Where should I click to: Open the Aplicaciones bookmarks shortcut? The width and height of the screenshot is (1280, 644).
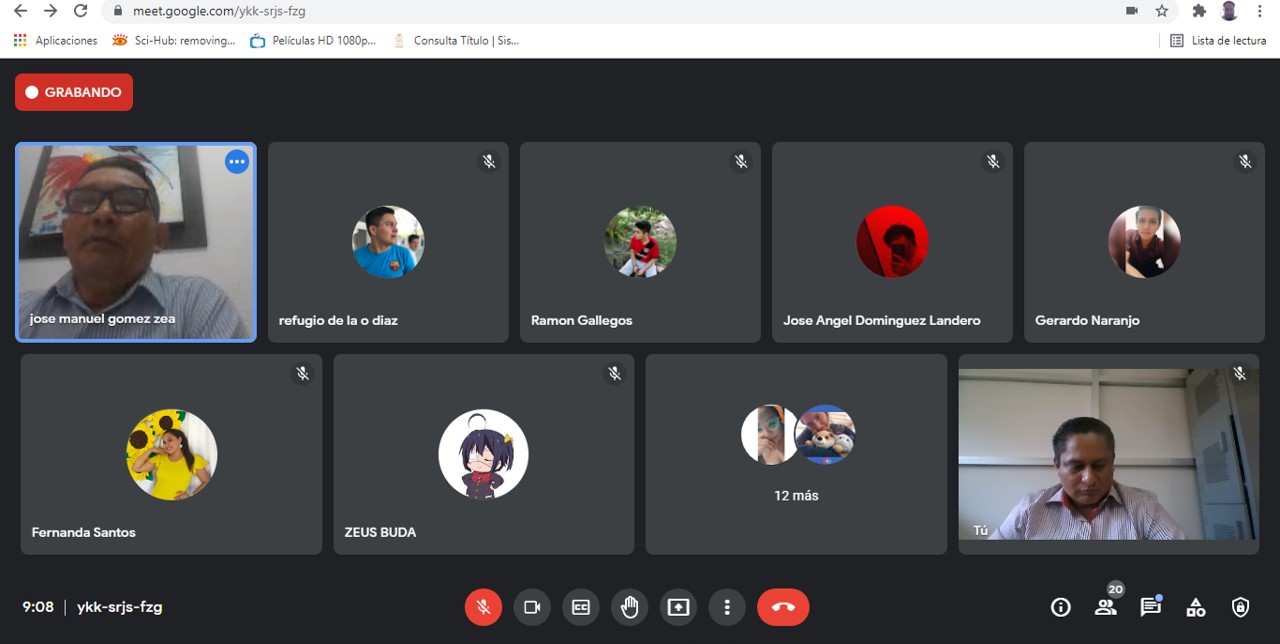pyautogui.click(x=56, y=41)
